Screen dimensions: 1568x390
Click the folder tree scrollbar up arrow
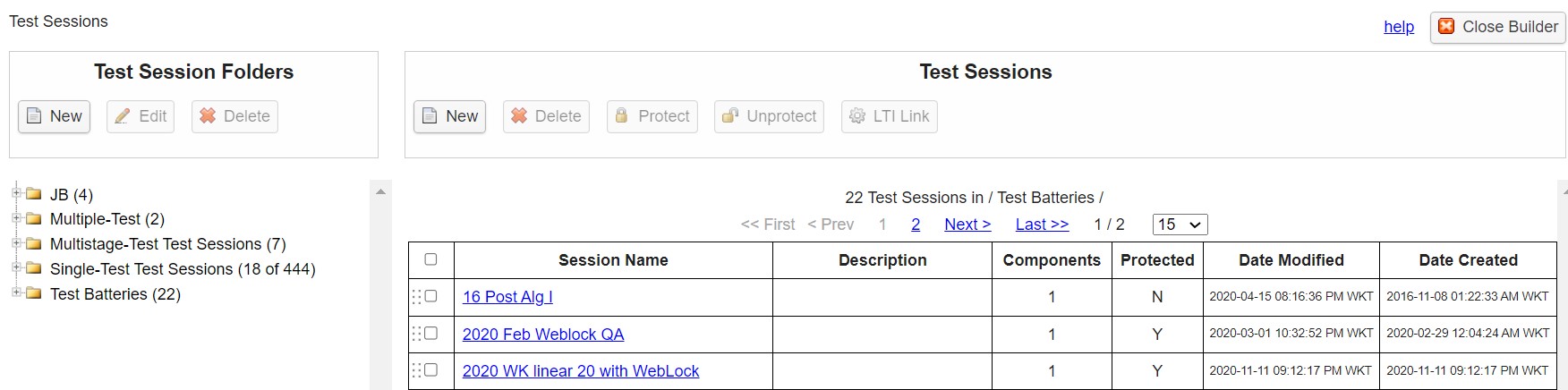(380, 191)
